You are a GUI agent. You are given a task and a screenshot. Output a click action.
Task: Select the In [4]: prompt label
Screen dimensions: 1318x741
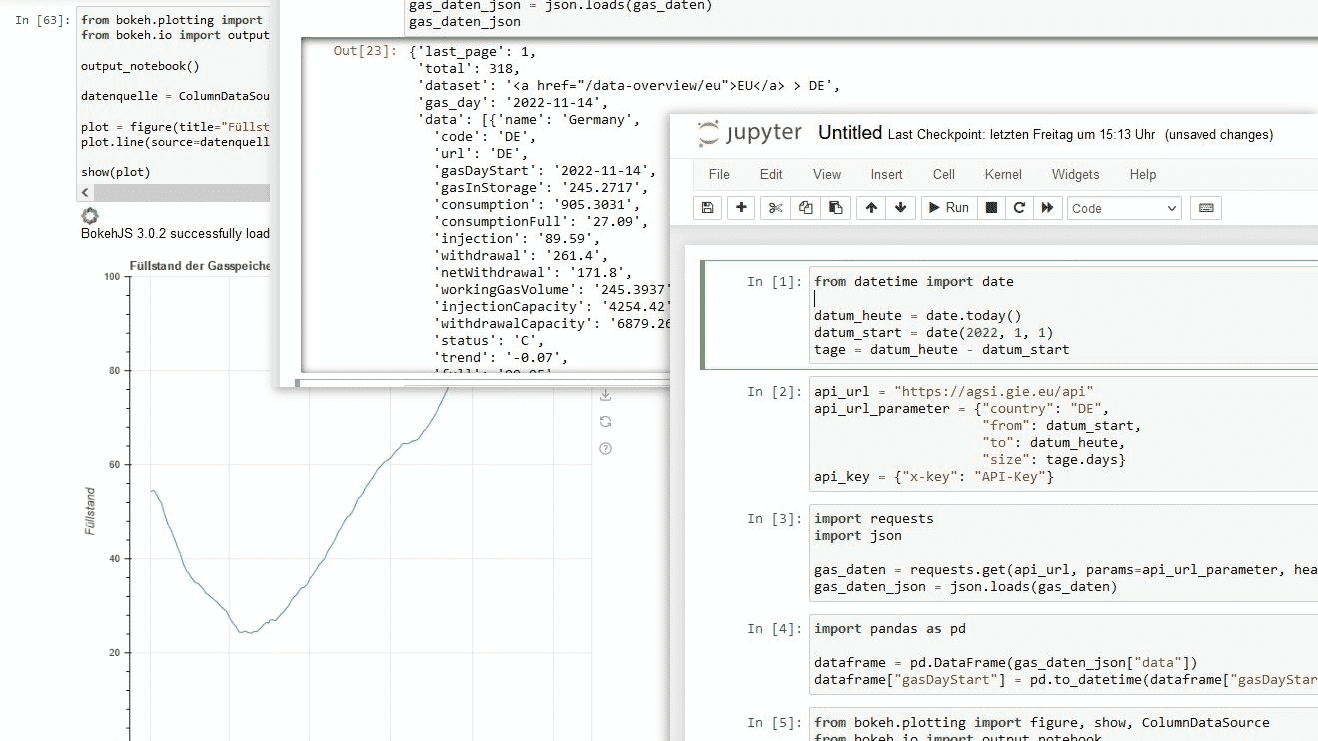tap(774, 629)
